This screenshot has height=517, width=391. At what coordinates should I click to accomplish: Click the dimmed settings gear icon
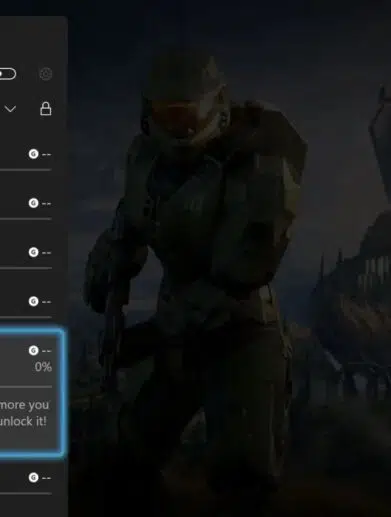(x=46, y=74)
